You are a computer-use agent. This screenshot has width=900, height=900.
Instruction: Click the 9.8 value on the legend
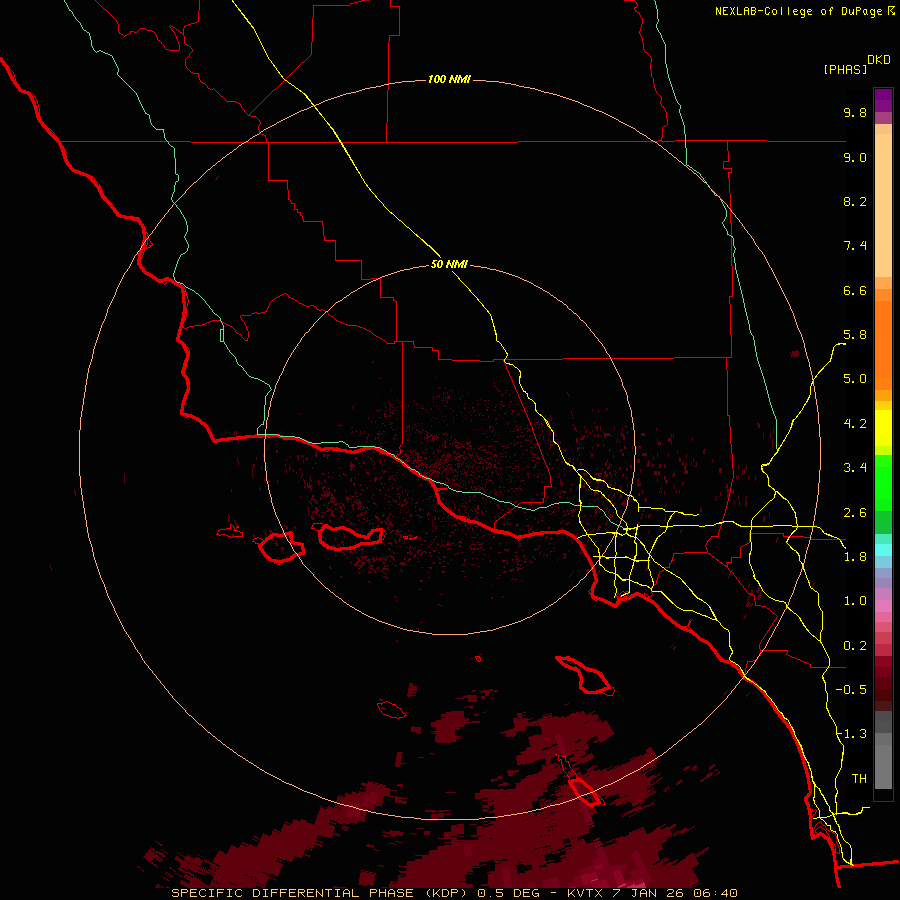[855, 112]
